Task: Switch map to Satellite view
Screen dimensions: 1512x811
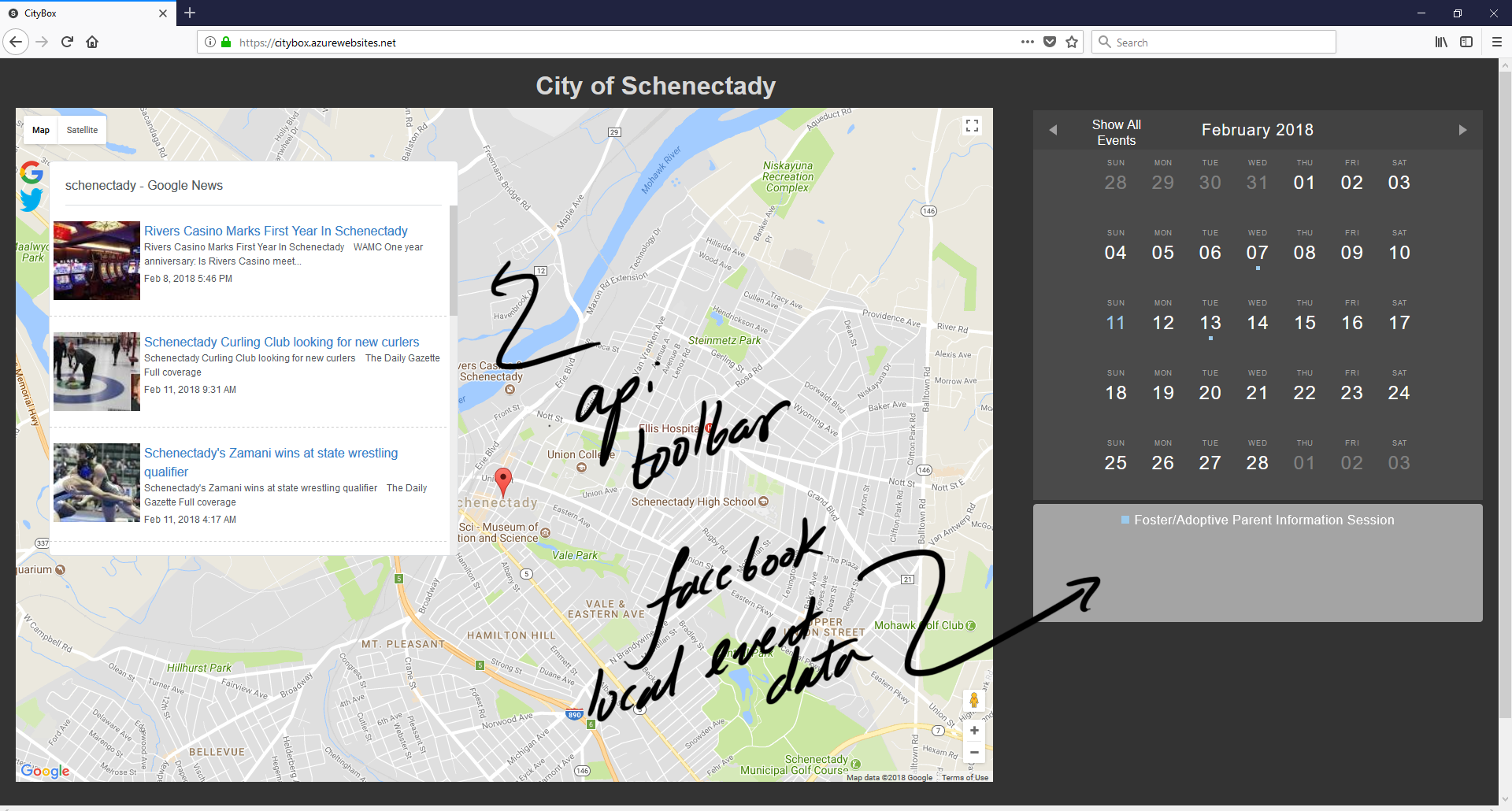Action: (82, 130)
